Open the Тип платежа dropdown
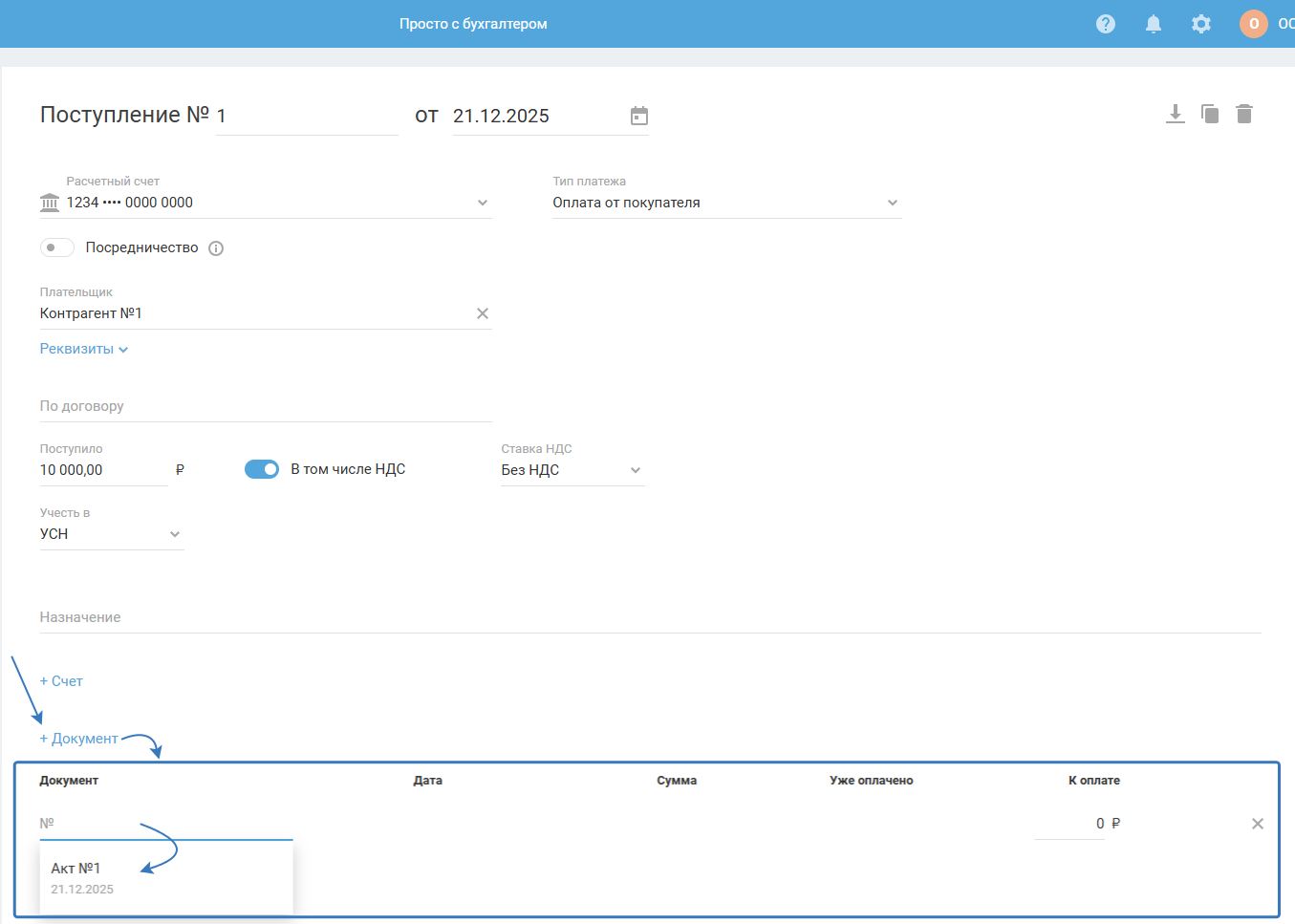 click(x=893, y=203)
